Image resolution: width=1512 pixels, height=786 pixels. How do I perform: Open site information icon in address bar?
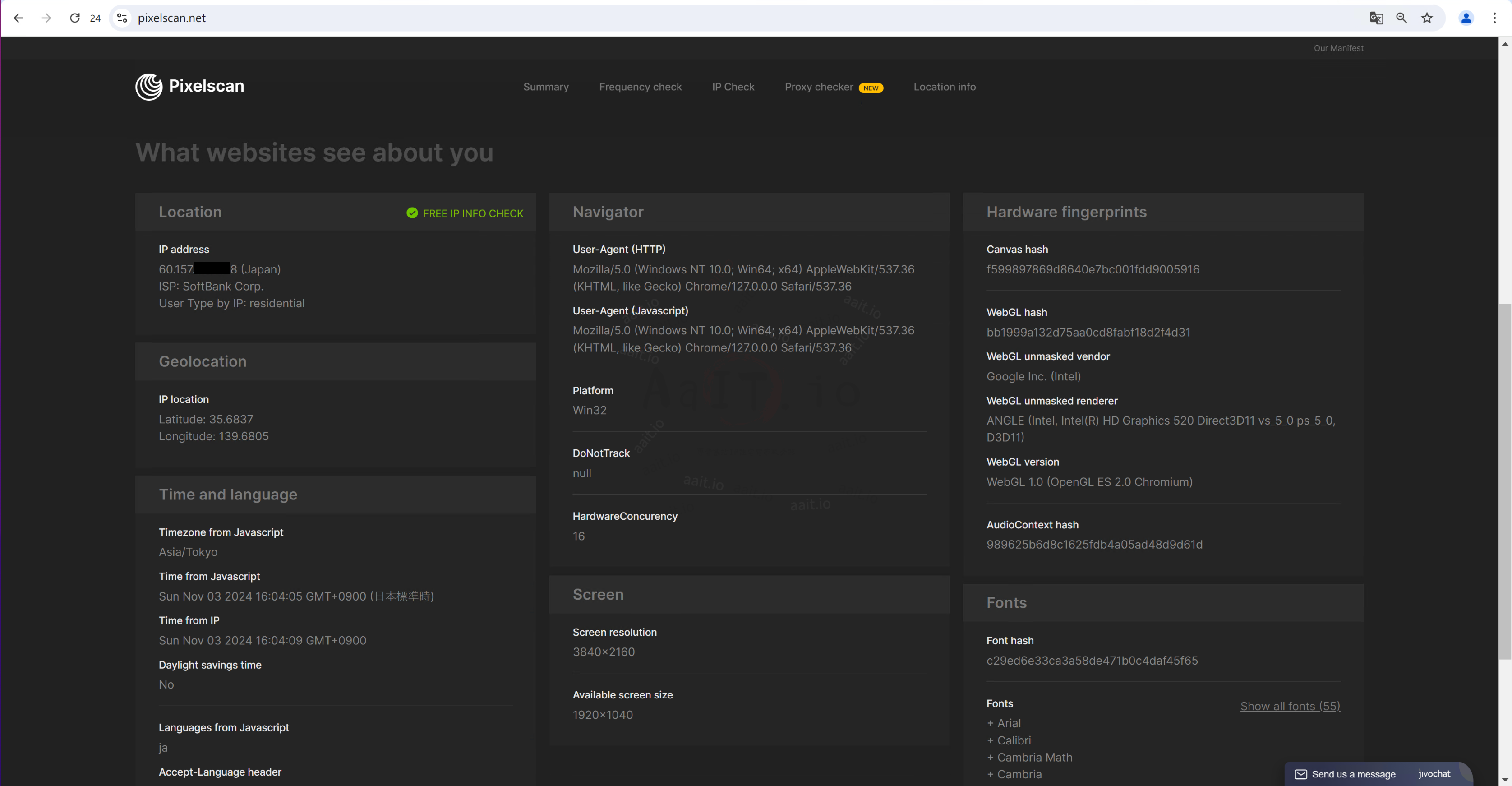122,18
